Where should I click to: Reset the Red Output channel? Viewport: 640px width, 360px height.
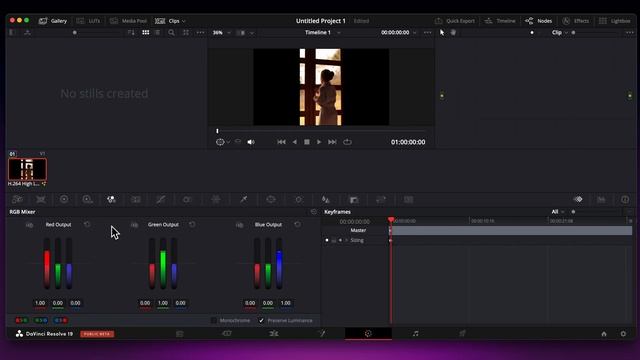[x=87, y=224]
